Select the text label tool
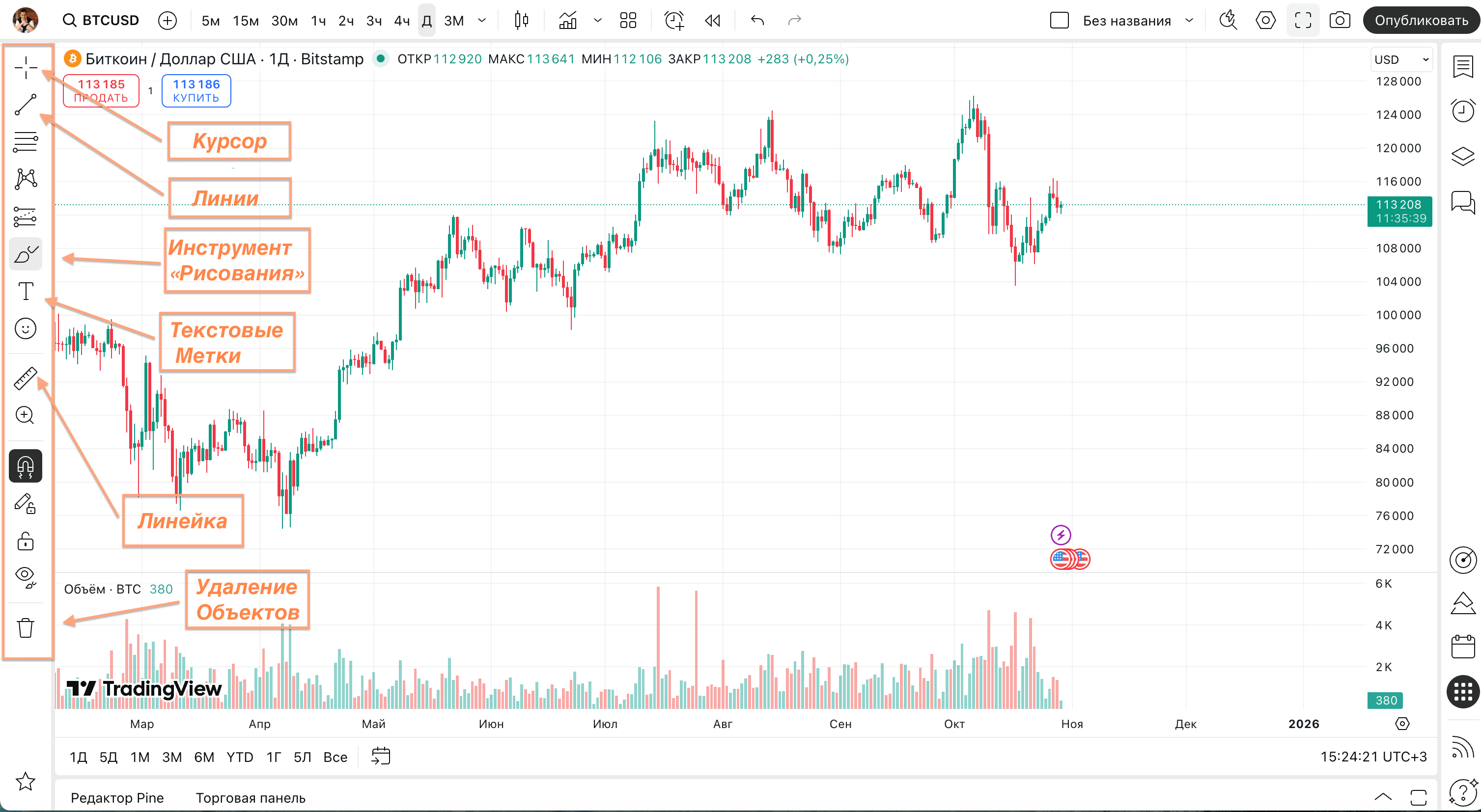Image resolution: width=1481 pixels, height=812 pixels. 25,291
